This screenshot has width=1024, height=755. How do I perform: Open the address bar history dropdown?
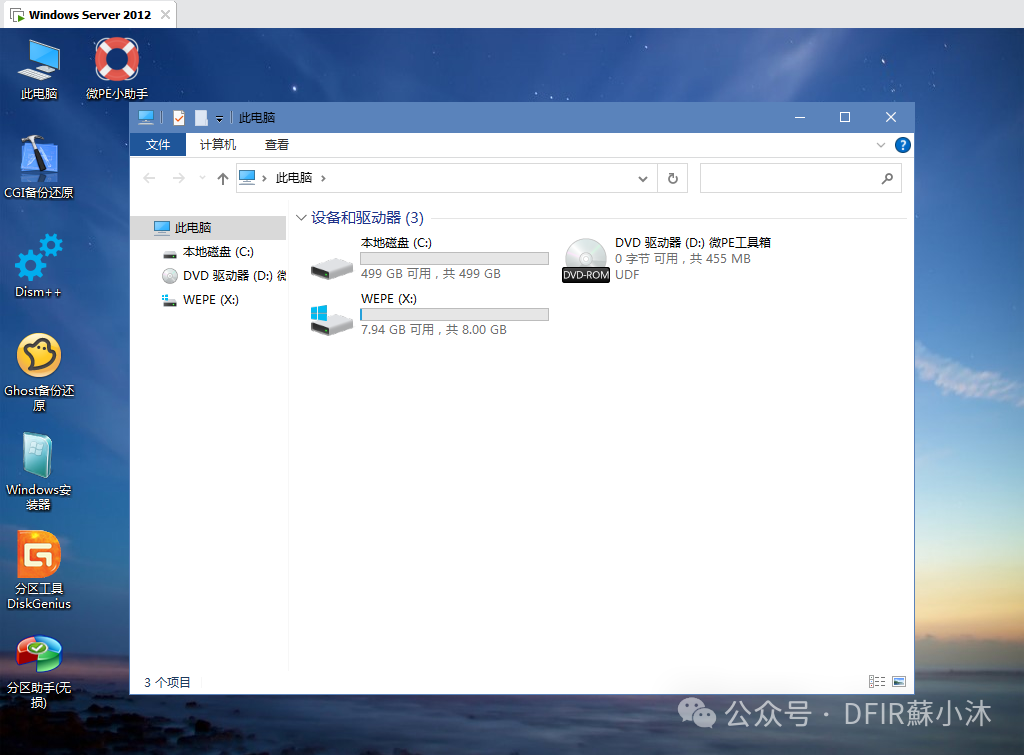[x=643, y=178]
